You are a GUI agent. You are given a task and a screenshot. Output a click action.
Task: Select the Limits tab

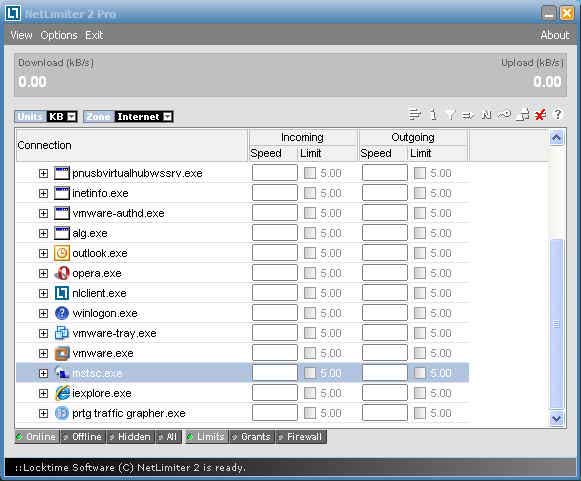[207, 437]
